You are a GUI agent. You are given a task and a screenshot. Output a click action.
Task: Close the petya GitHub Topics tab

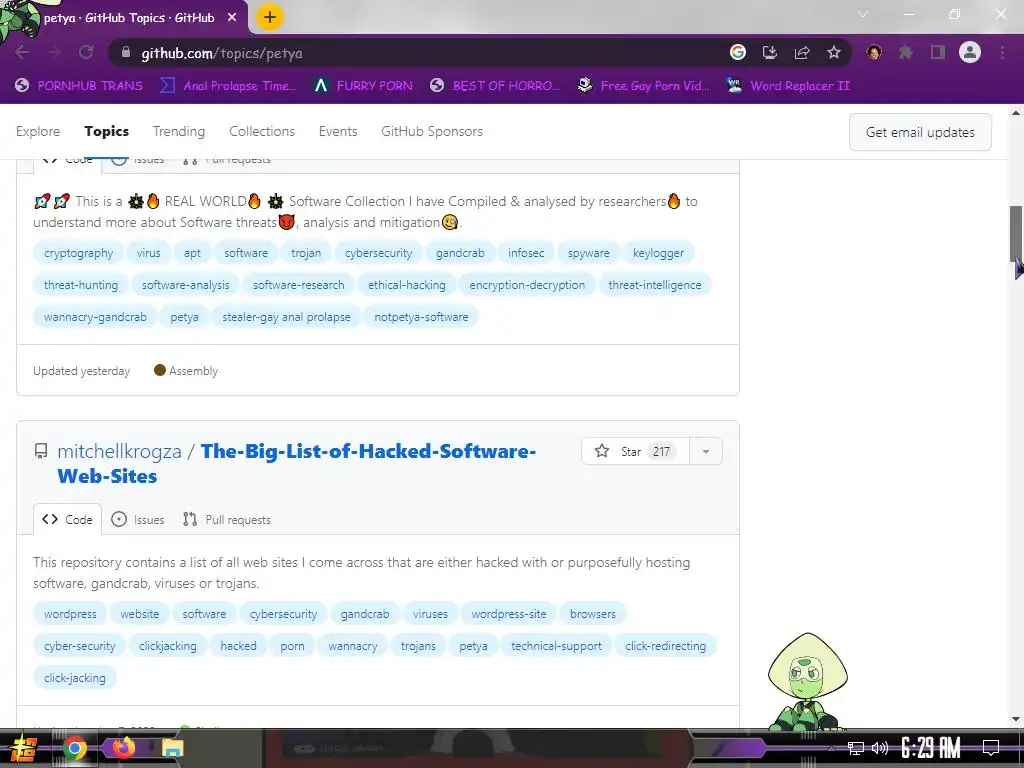click(x=232, y=18)
